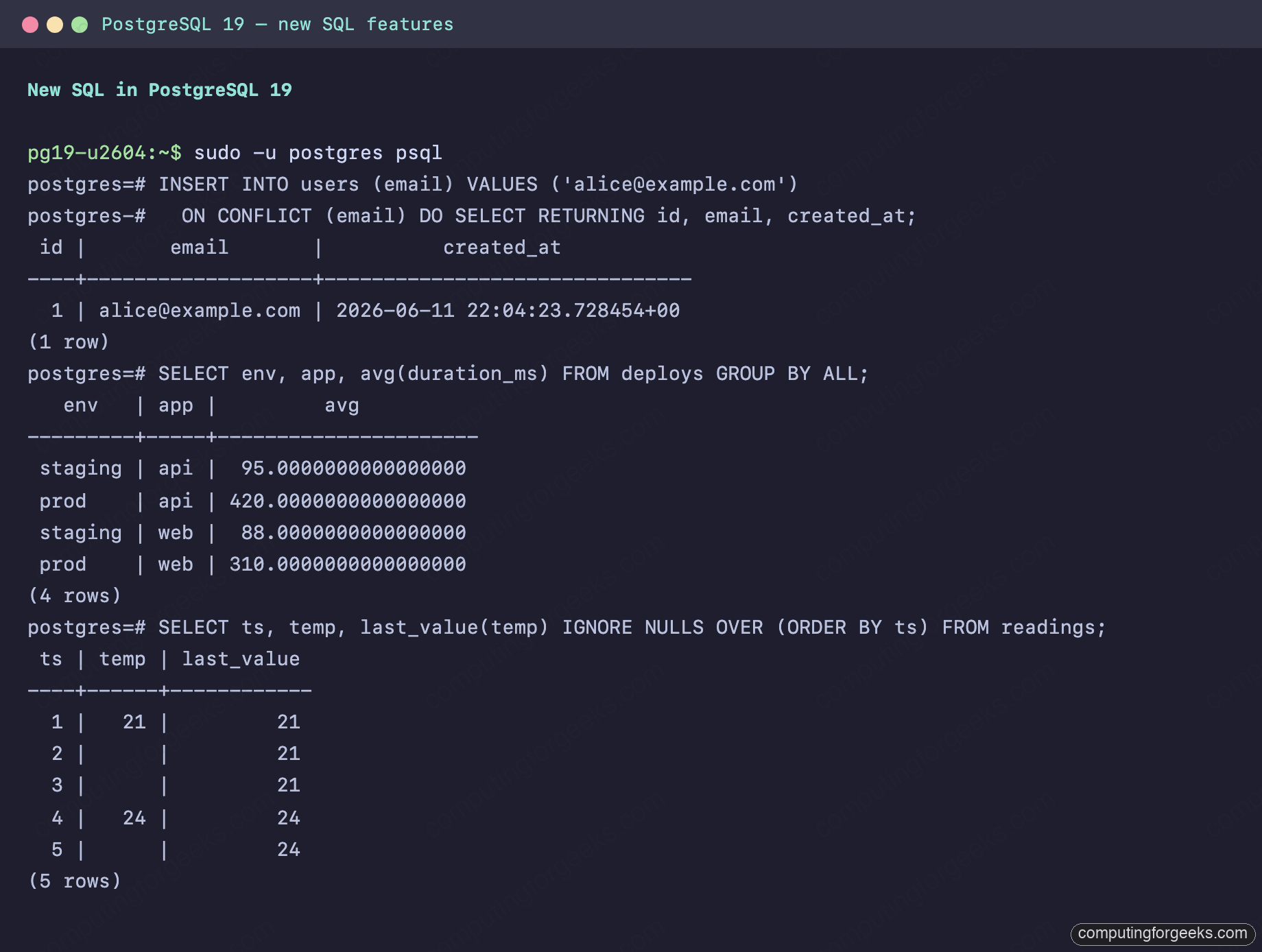The image size is (1262, 952).
Task: Click the 'pg19-u2604:~$' shell prompt
Action: click(x=105, y=153)
